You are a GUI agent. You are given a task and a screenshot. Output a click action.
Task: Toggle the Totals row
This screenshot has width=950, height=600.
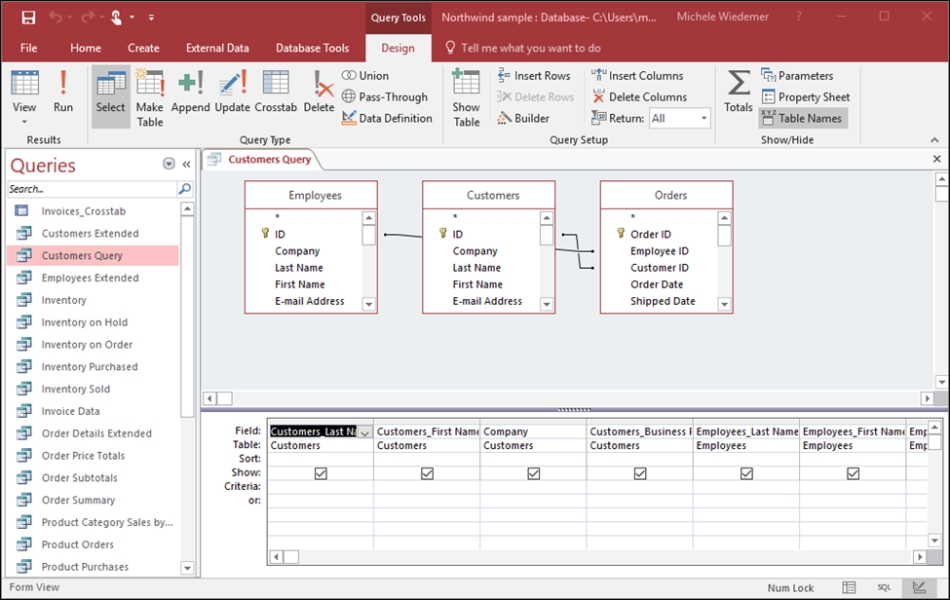(x=738, y=92)
